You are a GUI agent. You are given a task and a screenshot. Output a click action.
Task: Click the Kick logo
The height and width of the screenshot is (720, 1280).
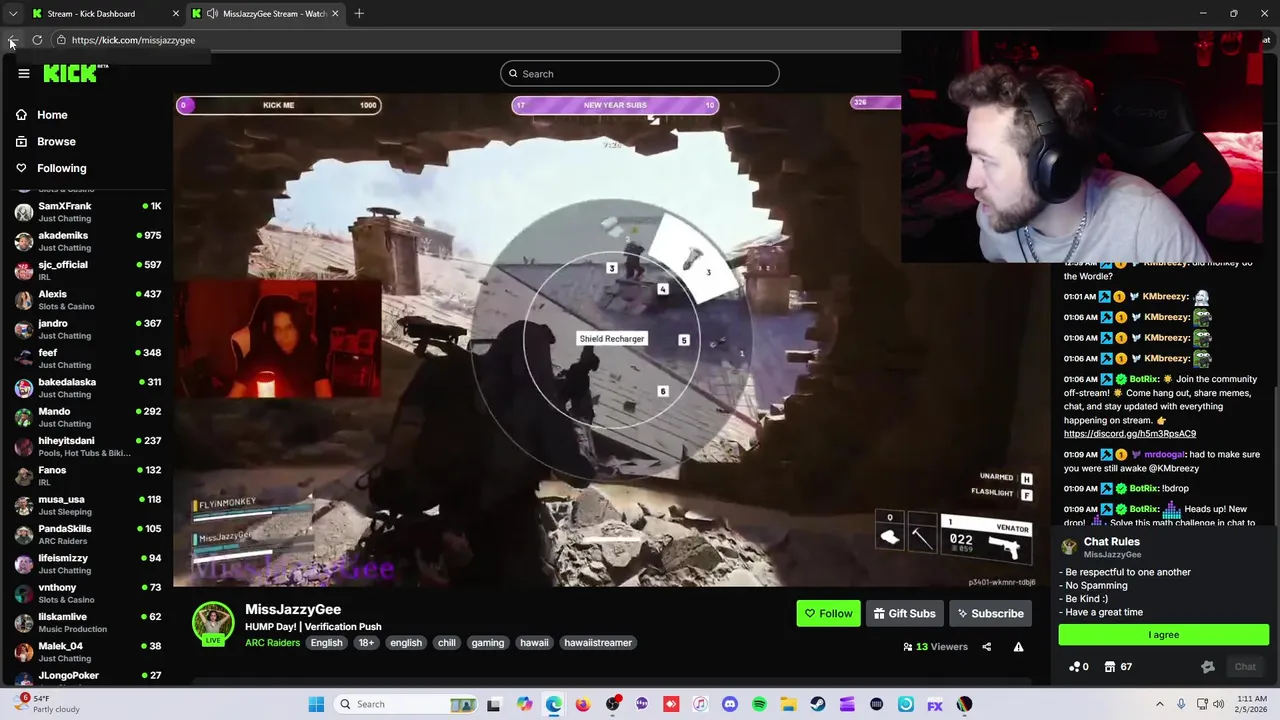click(72, 73)
